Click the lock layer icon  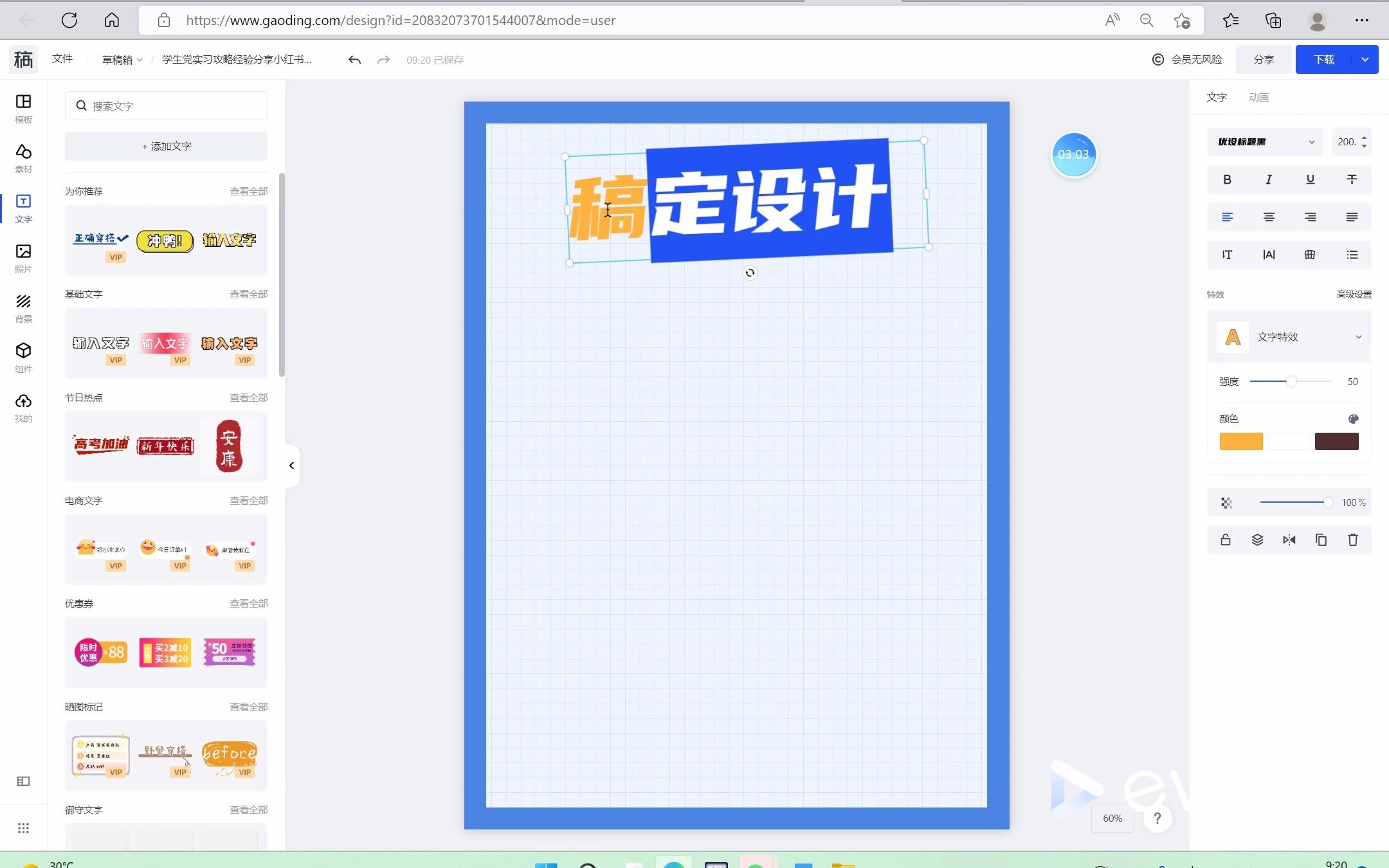pyautogui.click(x=1226, y=540)
